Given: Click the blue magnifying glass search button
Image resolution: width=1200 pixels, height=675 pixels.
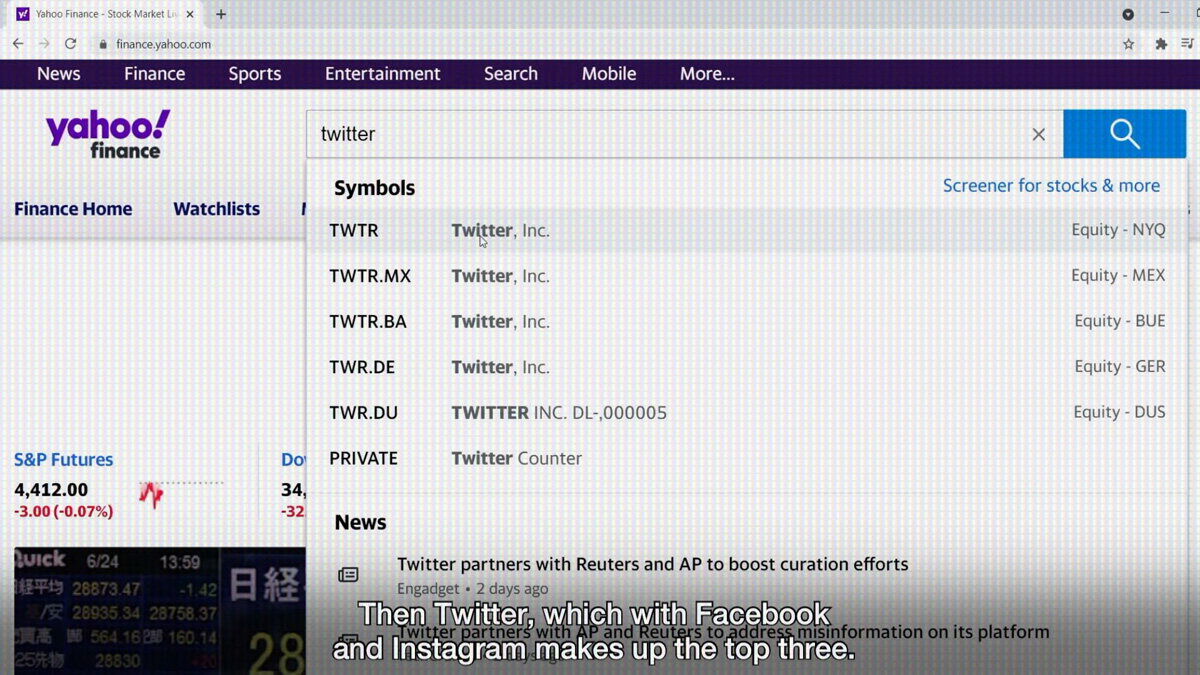Looking at the screenshot, I should 1124,134.
